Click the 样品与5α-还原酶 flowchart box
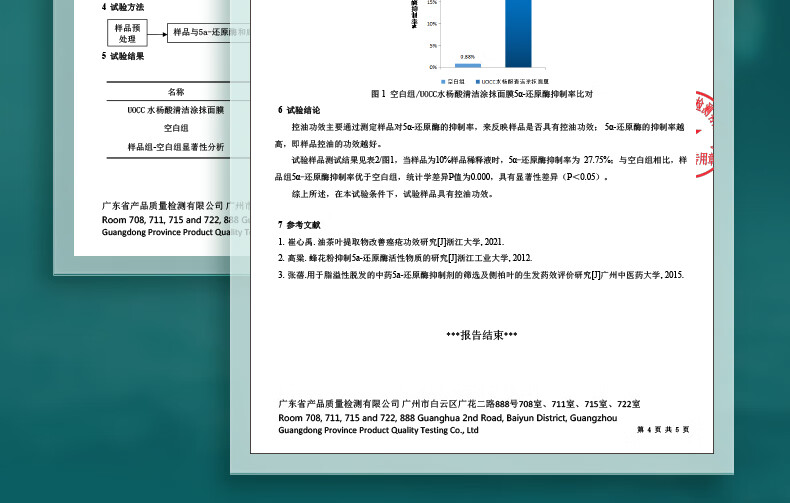The width and height of the screenshot is (790, 503). (200, 32)
